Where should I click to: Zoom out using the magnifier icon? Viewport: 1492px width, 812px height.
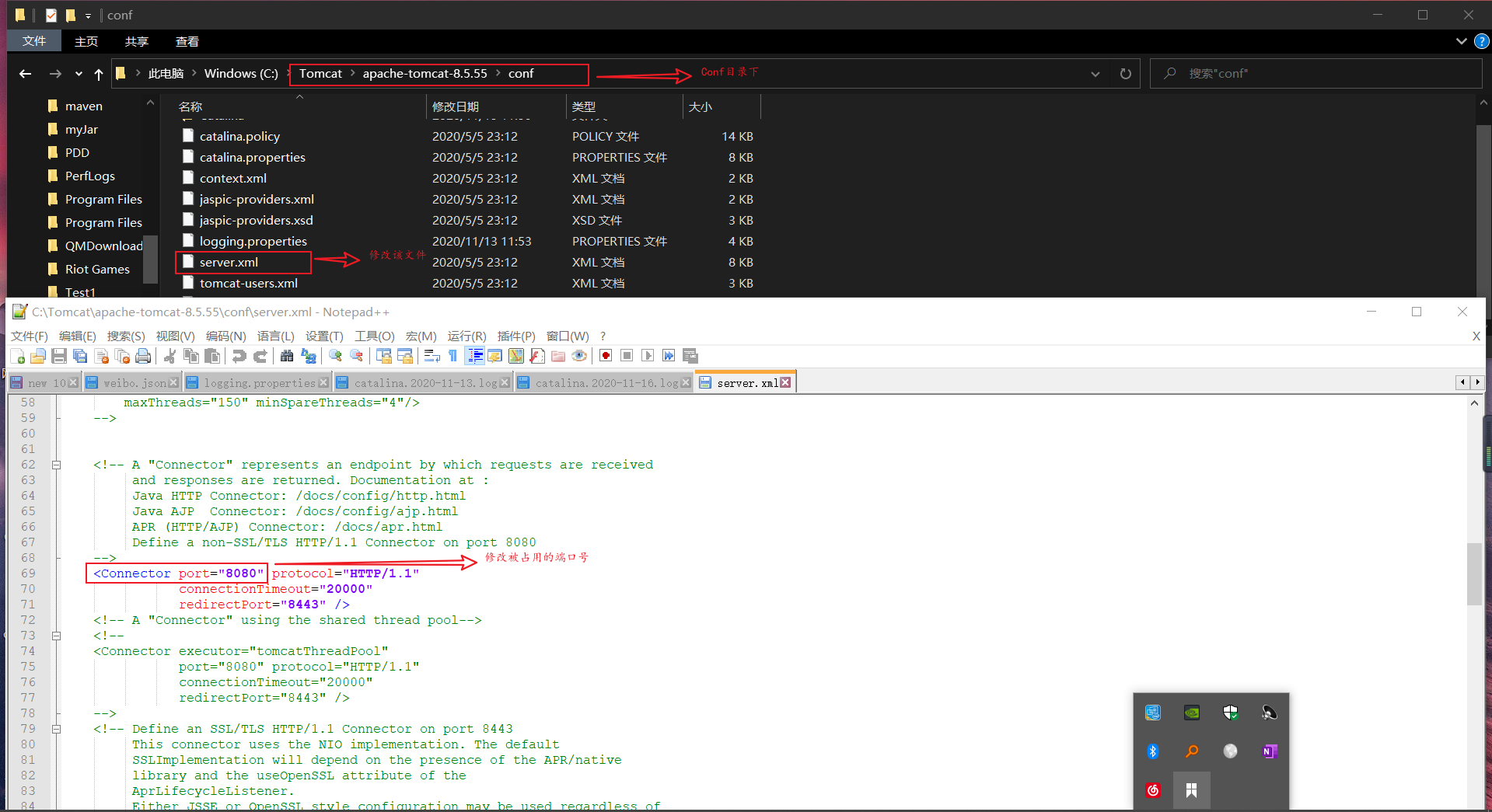coord(356,356)
